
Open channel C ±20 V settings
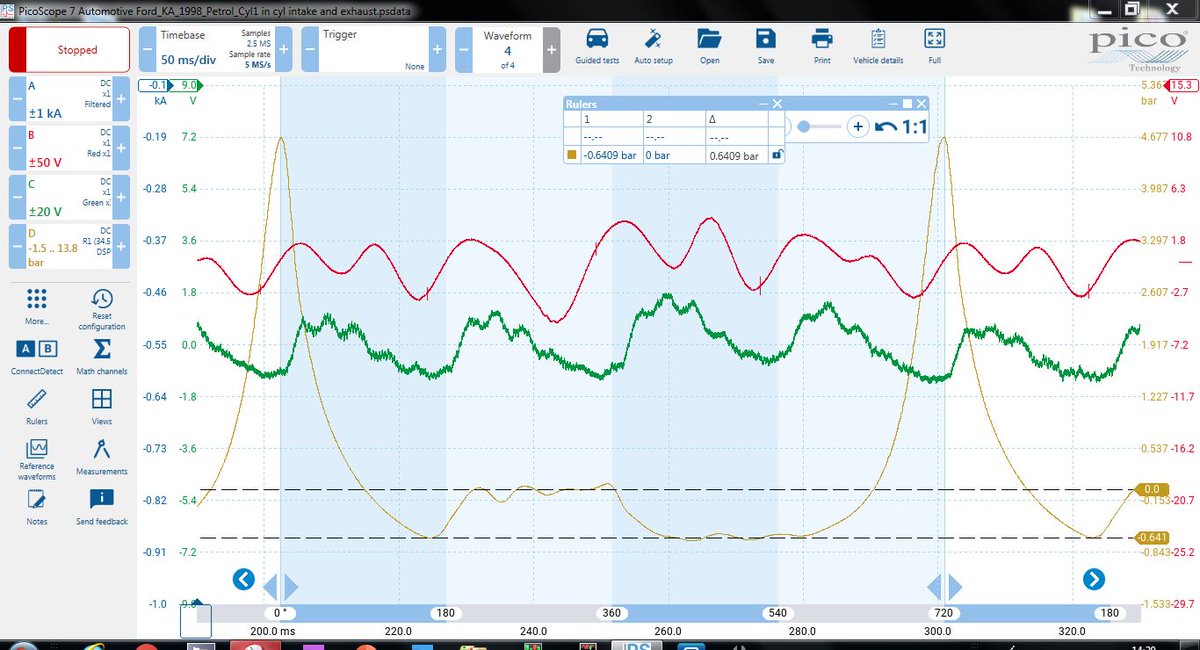click(x=69, y=197)
